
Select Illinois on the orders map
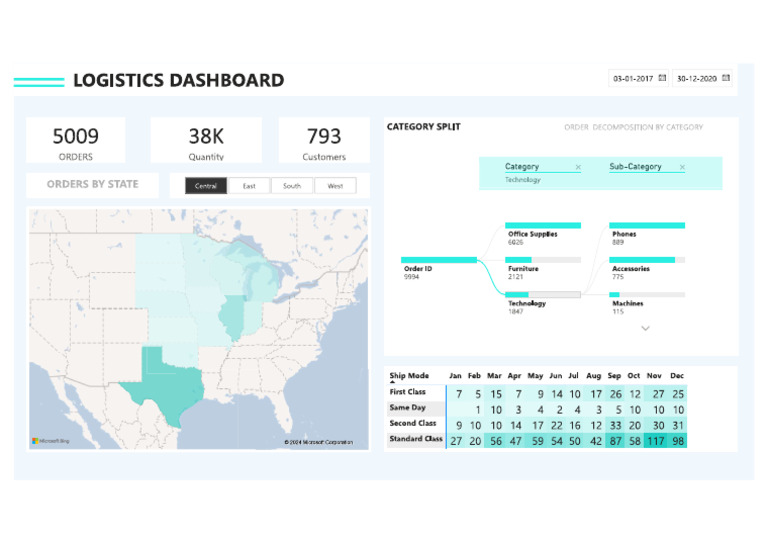click(x=231, y=316)
